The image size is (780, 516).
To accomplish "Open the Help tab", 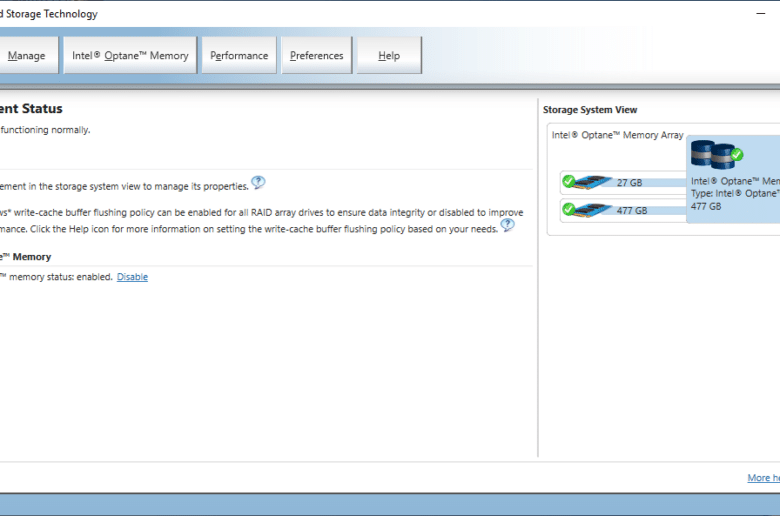I will click(389, 55).
